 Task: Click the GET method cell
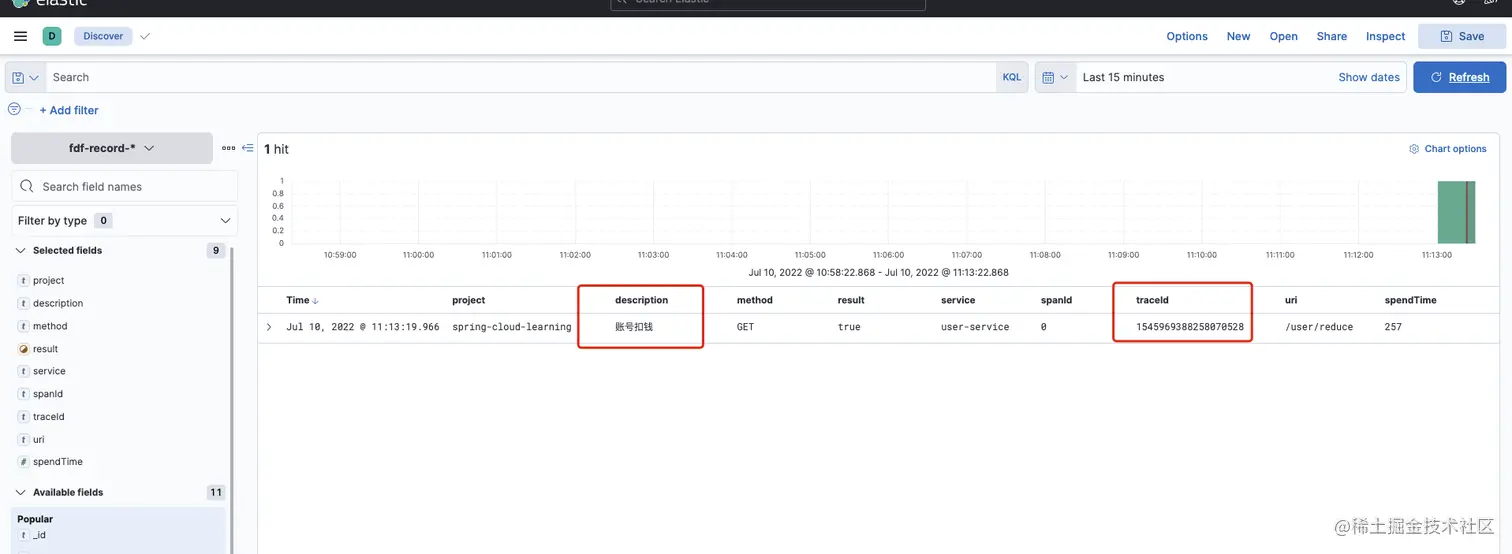coord(745,327)
